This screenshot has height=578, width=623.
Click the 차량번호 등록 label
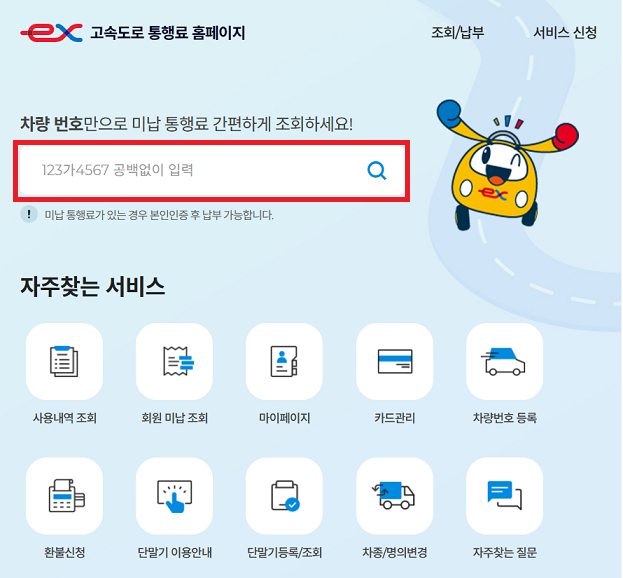[x=505, y=418]
